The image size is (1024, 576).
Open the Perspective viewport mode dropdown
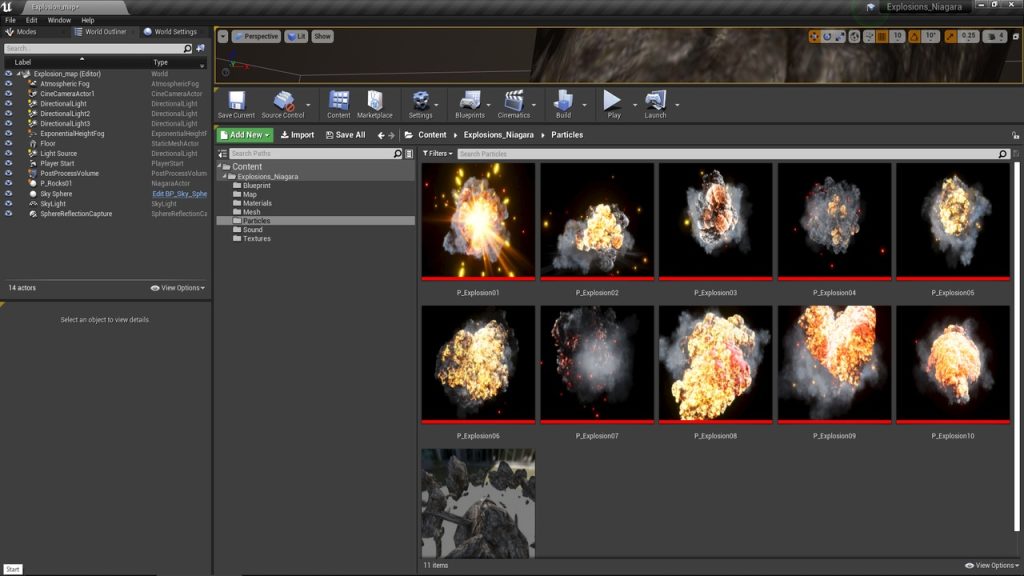(256, 36)
